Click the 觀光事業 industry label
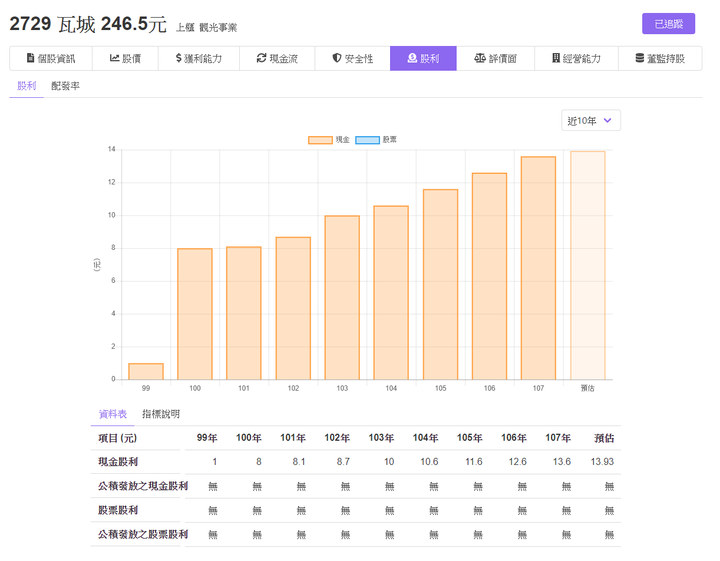This screenshot has width=720, height=561. [x=218, y=28]
